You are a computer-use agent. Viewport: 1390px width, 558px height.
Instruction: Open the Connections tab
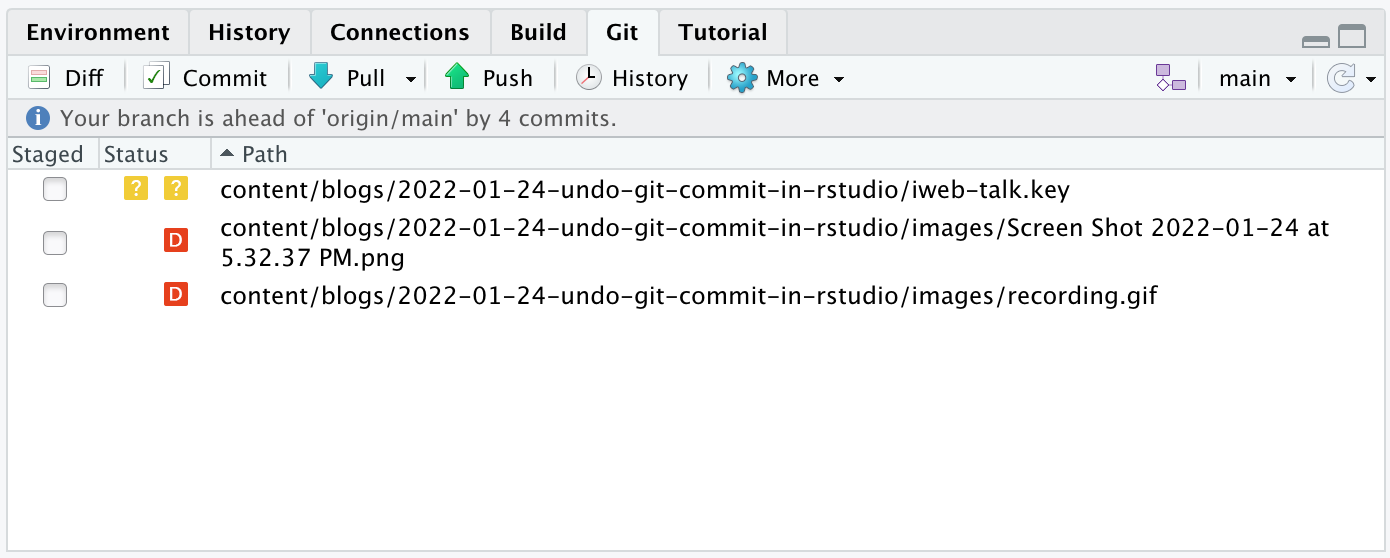pyautogui.click(x=399, y=32)
